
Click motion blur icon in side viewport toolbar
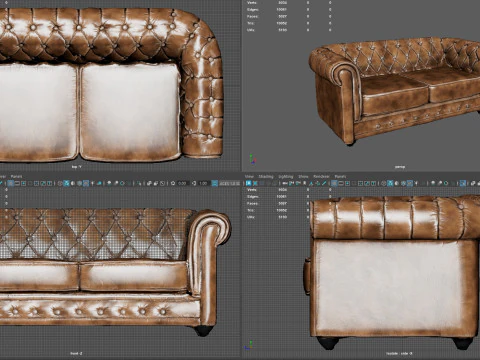(x=440, y=183)
